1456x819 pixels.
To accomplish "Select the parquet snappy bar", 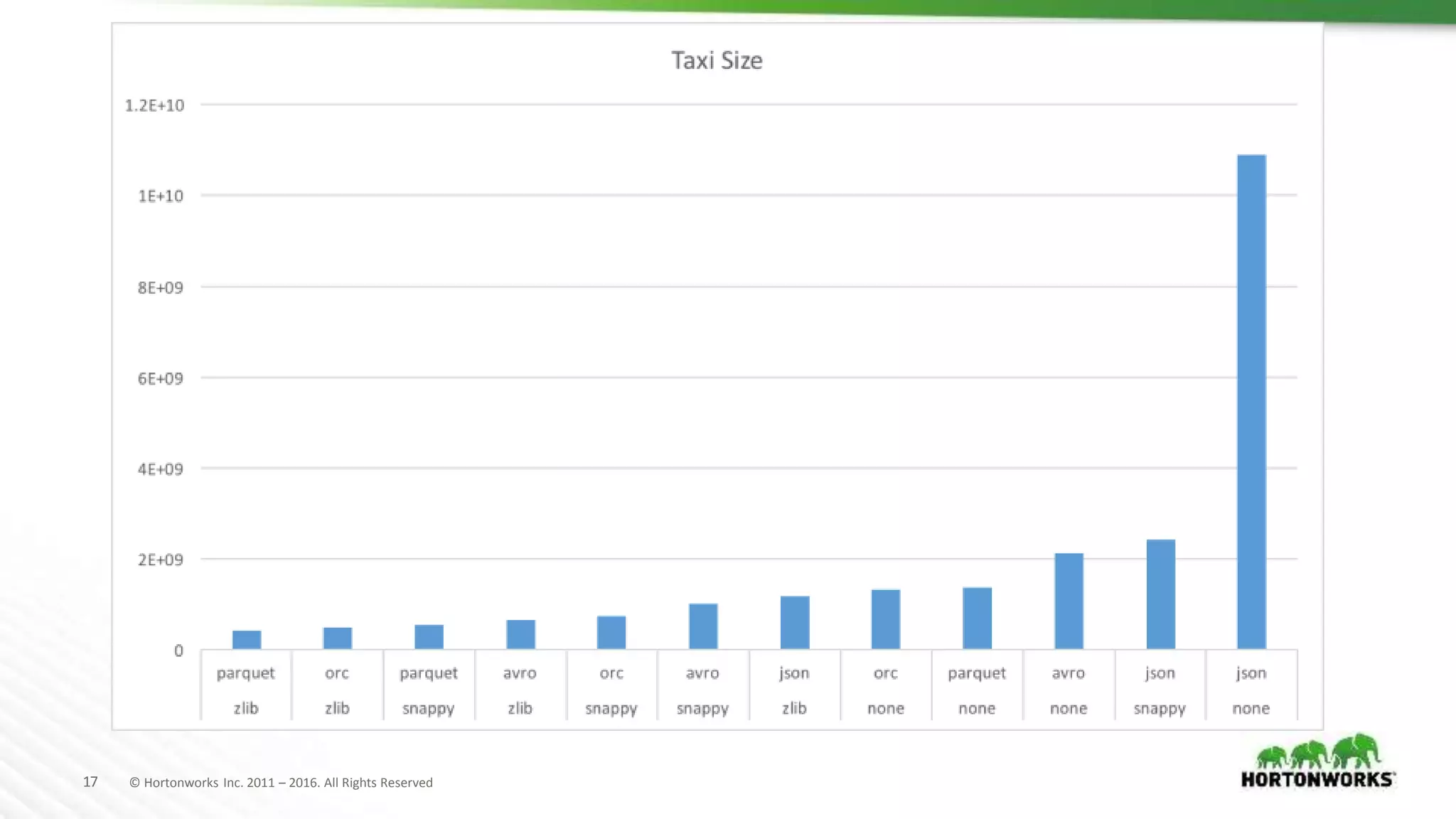I will [429, 637].
